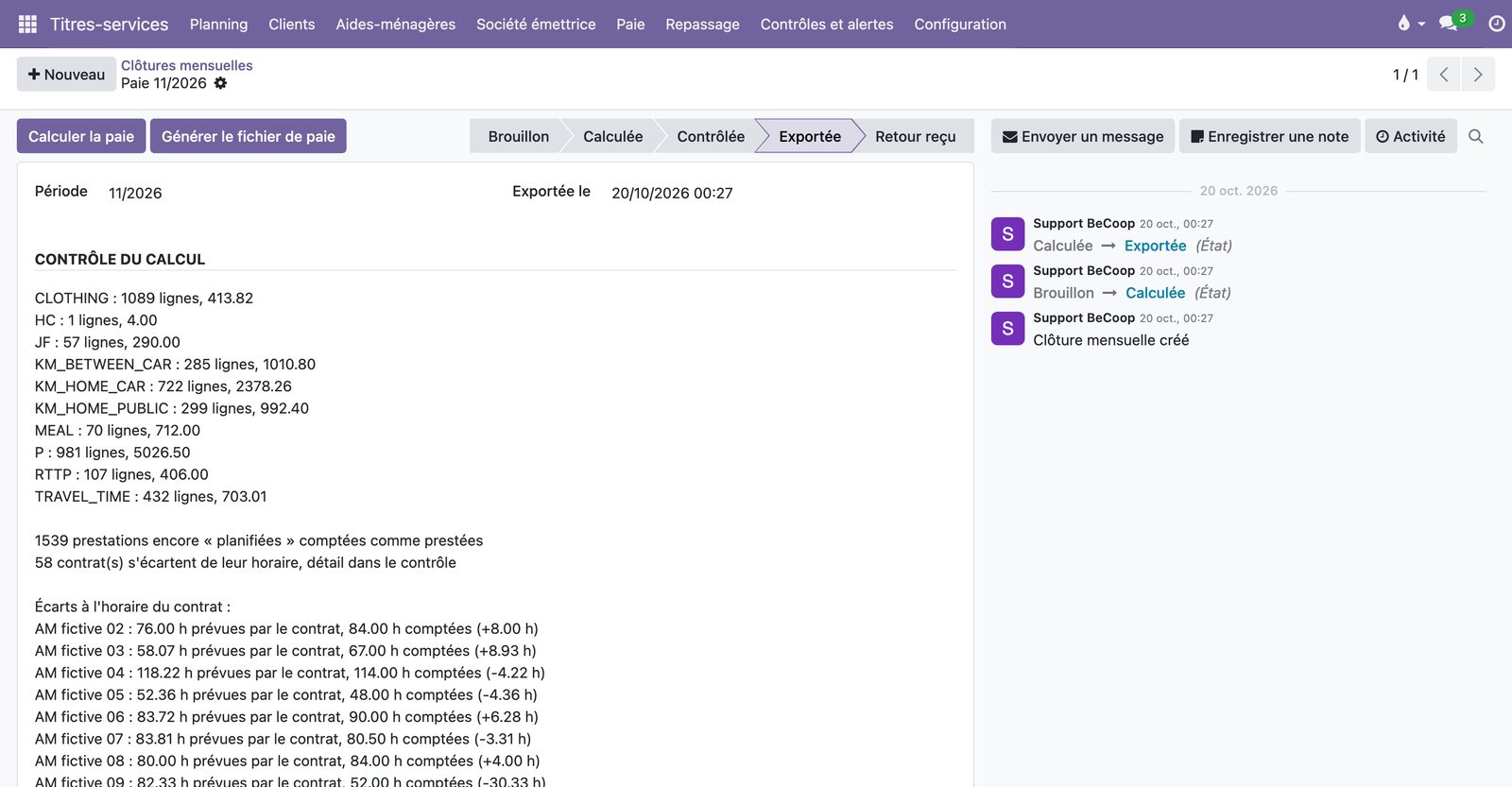
Task: Create a record with Nouveau button
Action: pos(66,75)
